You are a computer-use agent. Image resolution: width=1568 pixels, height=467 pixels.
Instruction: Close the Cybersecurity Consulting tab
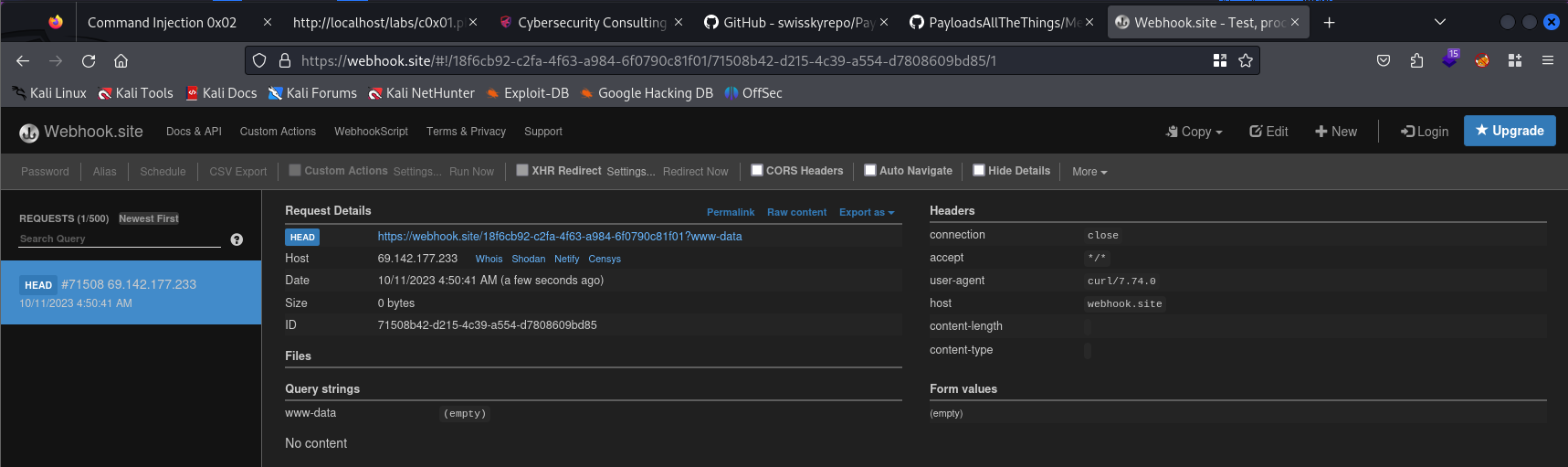(x=679, y=22)
